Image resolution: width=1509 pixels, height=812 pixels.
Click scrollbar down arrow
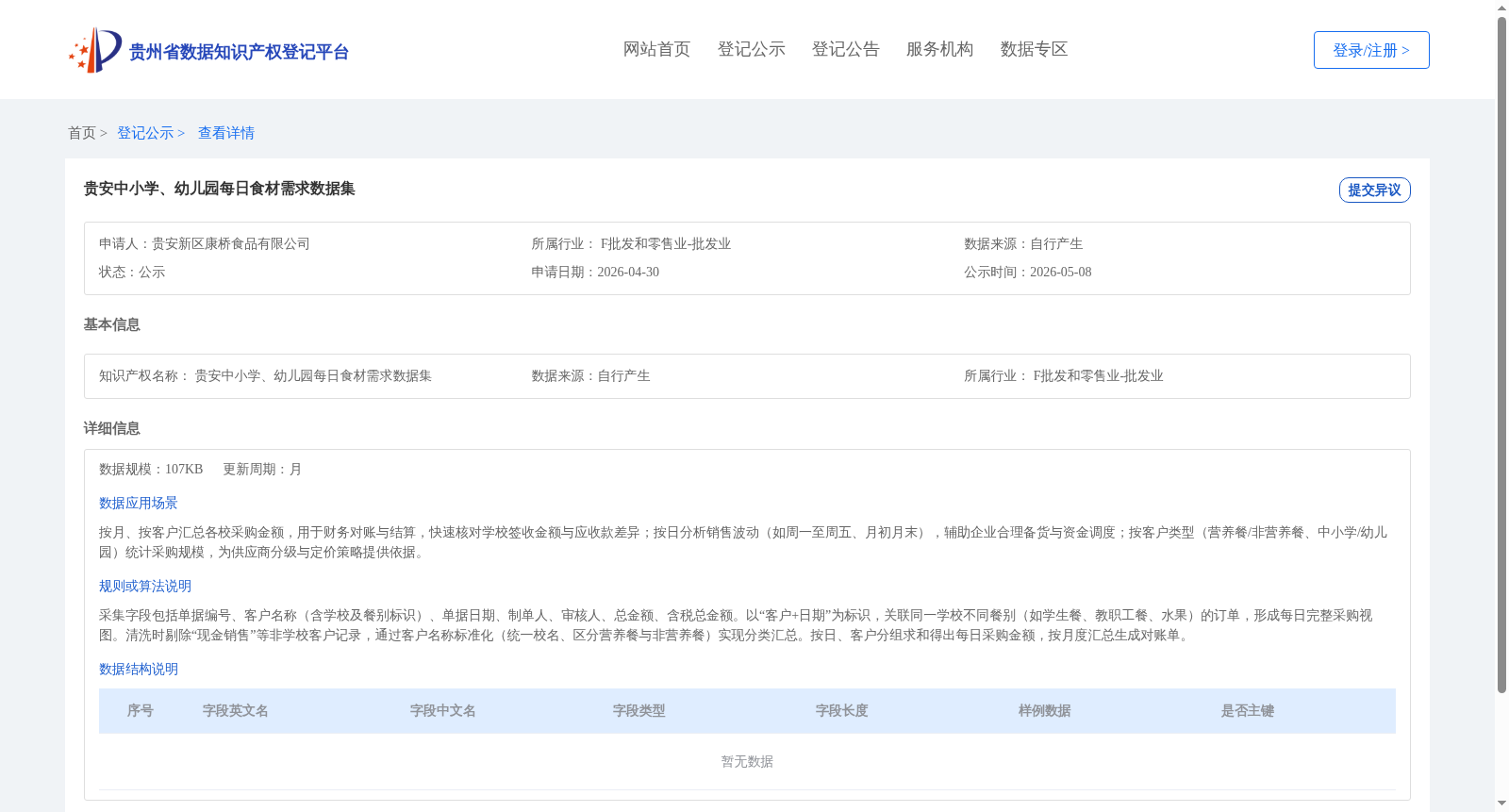[1502, 804]
